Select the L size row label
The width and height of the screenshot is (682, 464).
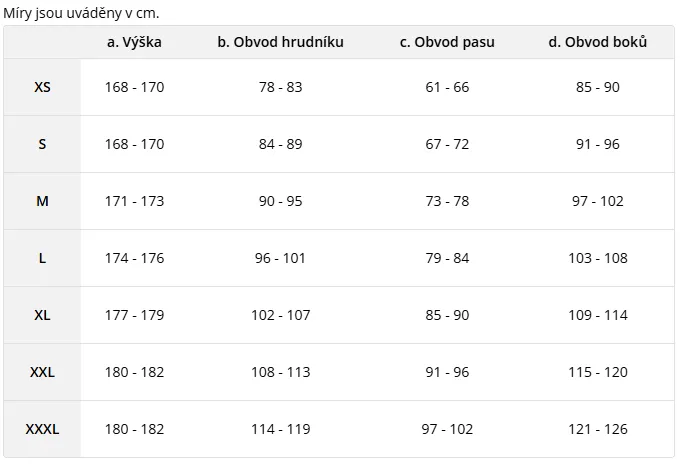tap(42, 258)
